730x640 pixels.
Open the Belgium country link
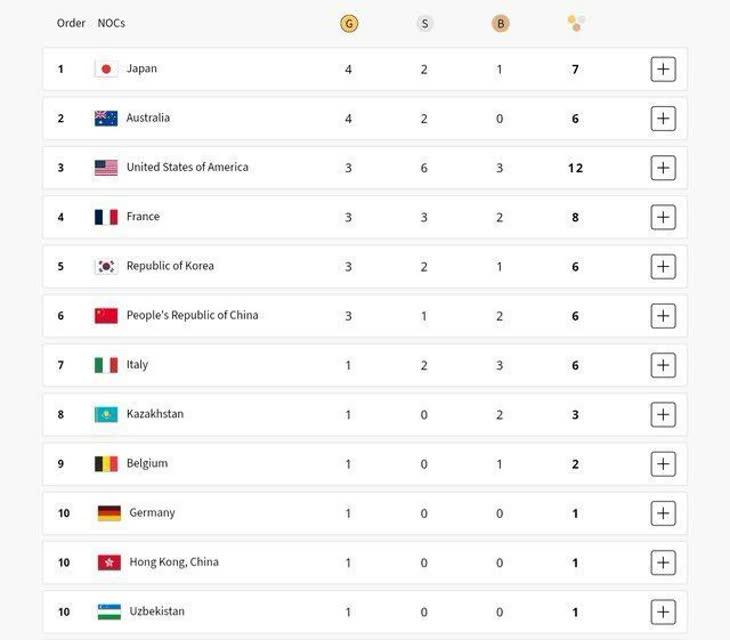click(147, 463)
